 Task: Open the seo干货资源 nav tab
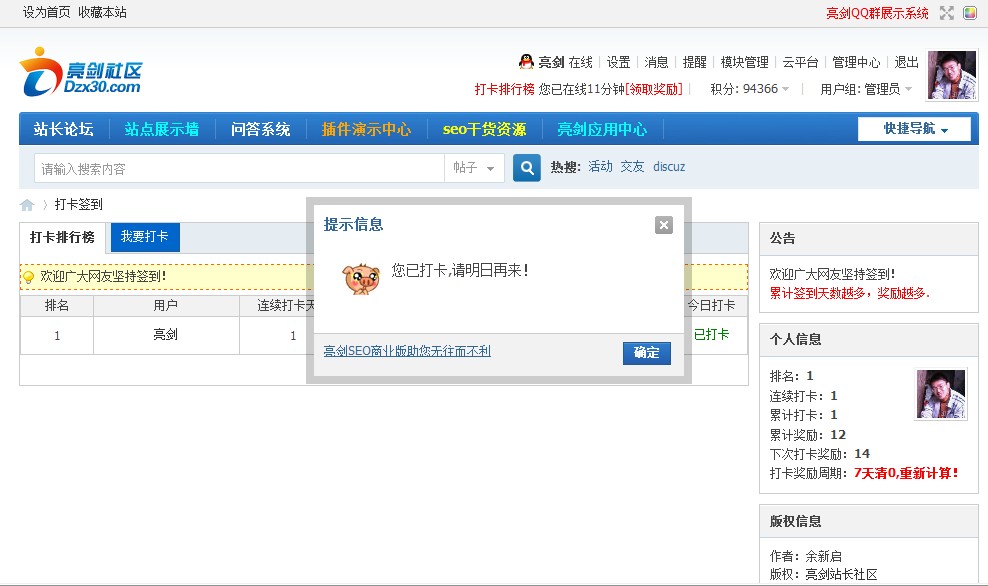tap(484, 129)
